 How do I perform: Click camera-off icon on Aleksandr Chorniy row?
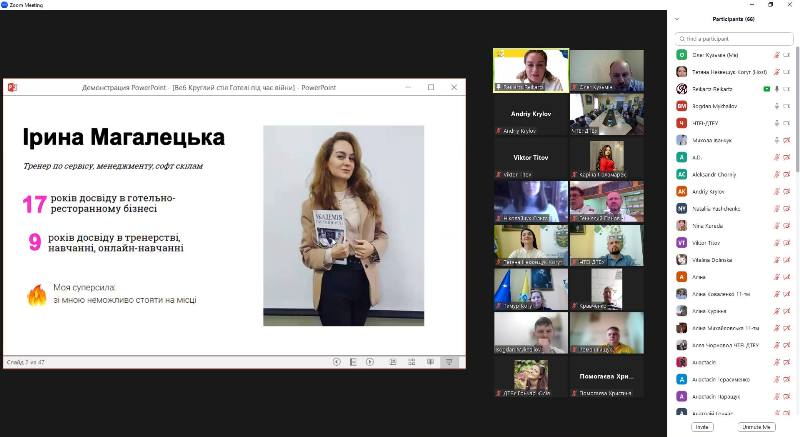coord(787,174)
